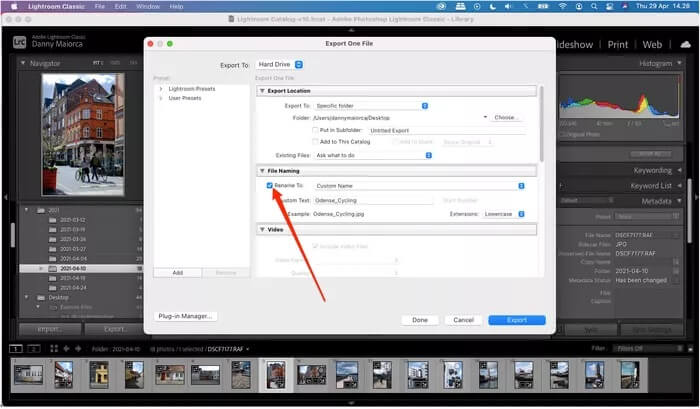This screenshot has width=700, height=409.
Task: Expand the User Presets group
Action: pos(161,98)
